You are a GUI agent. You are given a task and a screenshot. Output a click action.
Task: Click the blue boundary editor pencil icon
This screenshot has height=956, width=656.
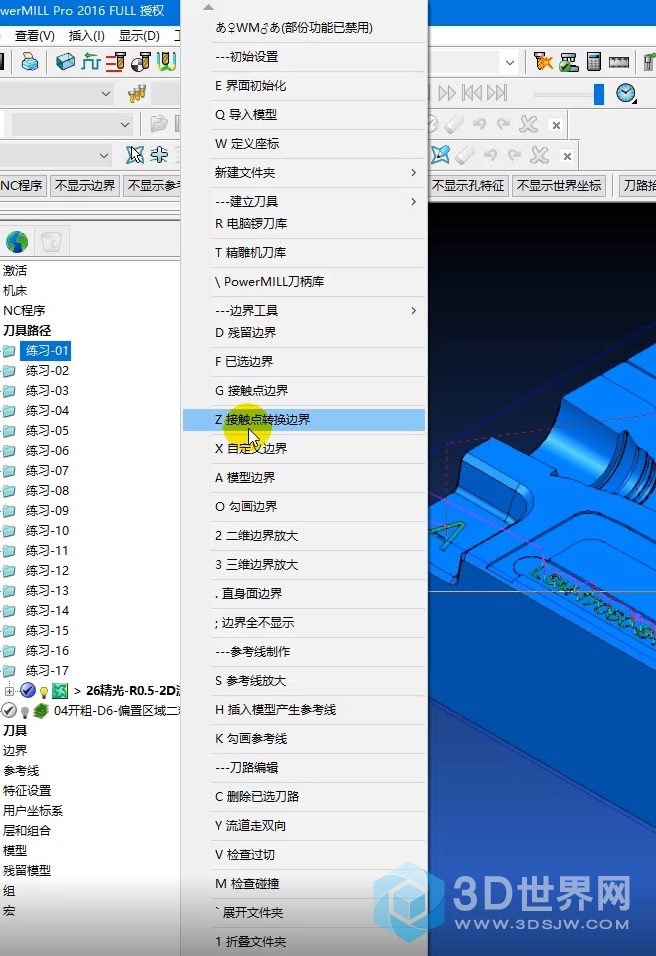tap(441, 155)
